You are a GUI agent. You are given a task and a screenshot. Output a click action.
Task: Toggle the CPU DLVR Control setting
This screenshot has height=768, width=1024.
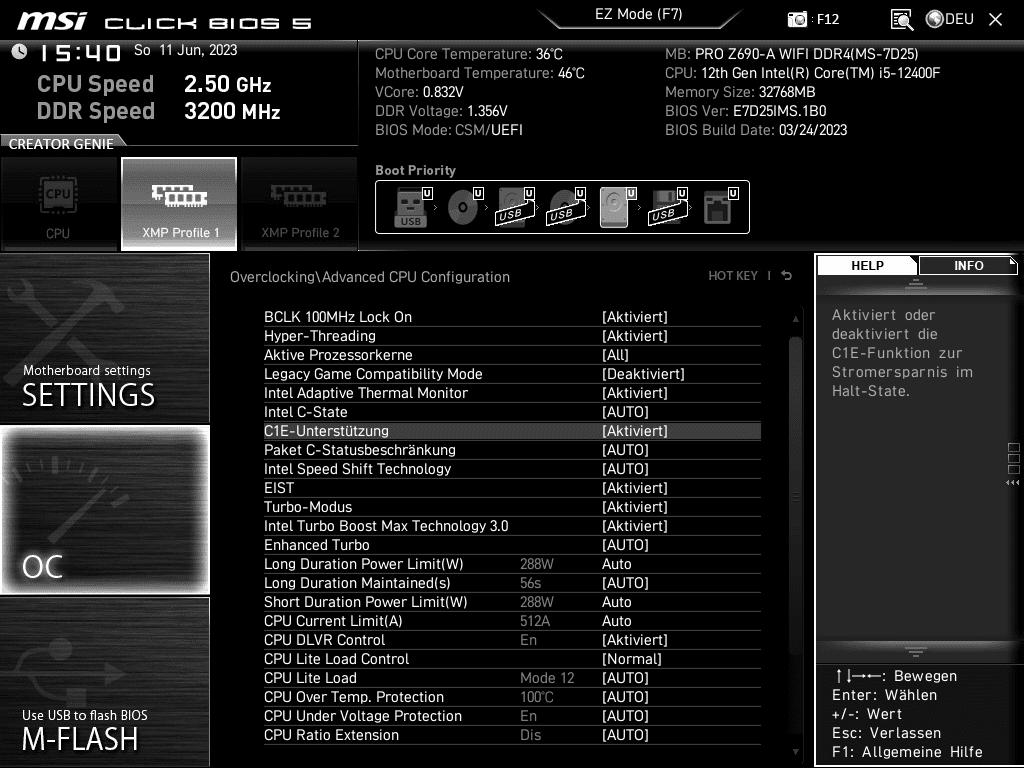click(512, 640)
